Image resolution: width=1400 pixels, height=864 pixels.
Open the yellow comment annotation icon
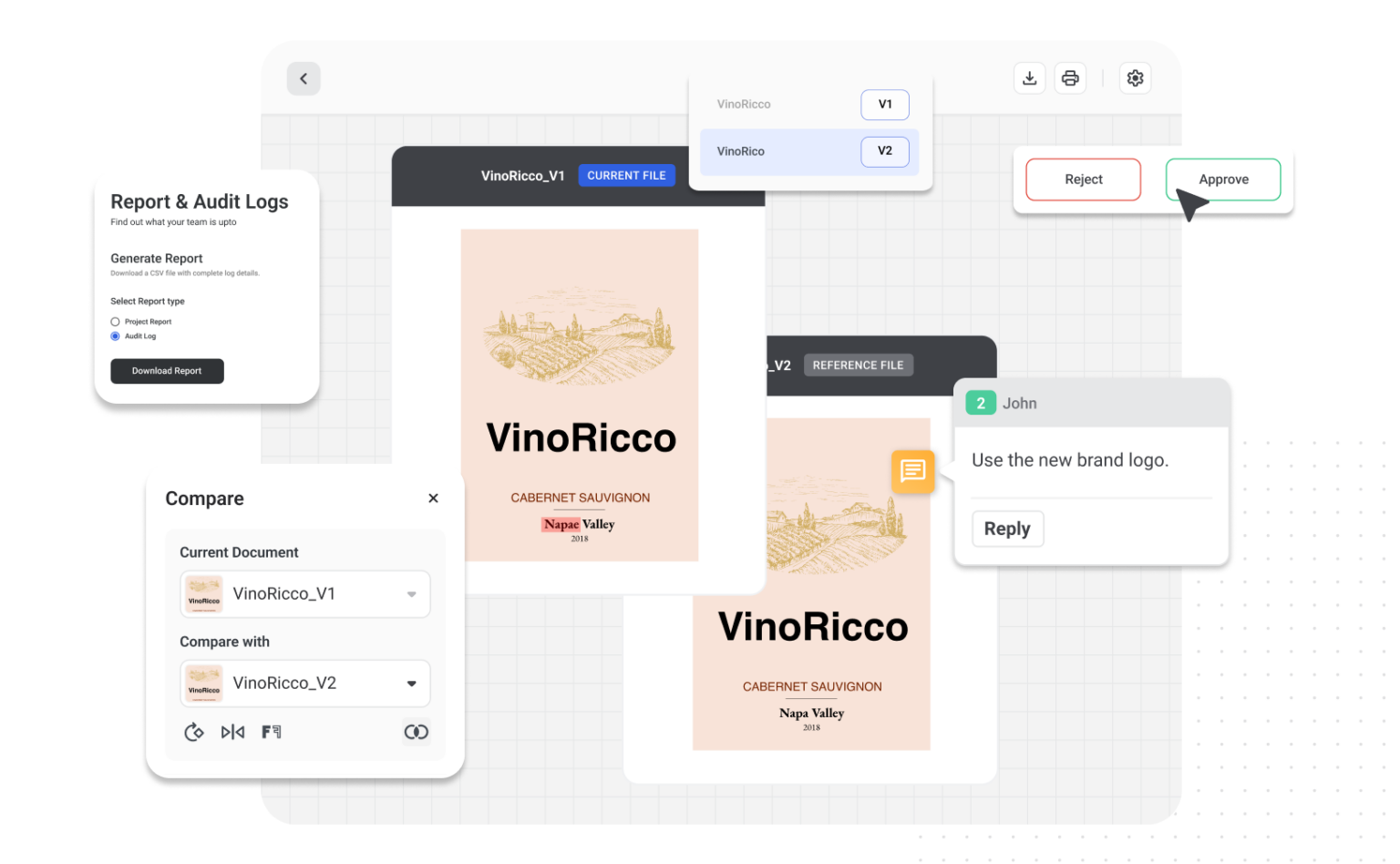[x=912, y=471]
